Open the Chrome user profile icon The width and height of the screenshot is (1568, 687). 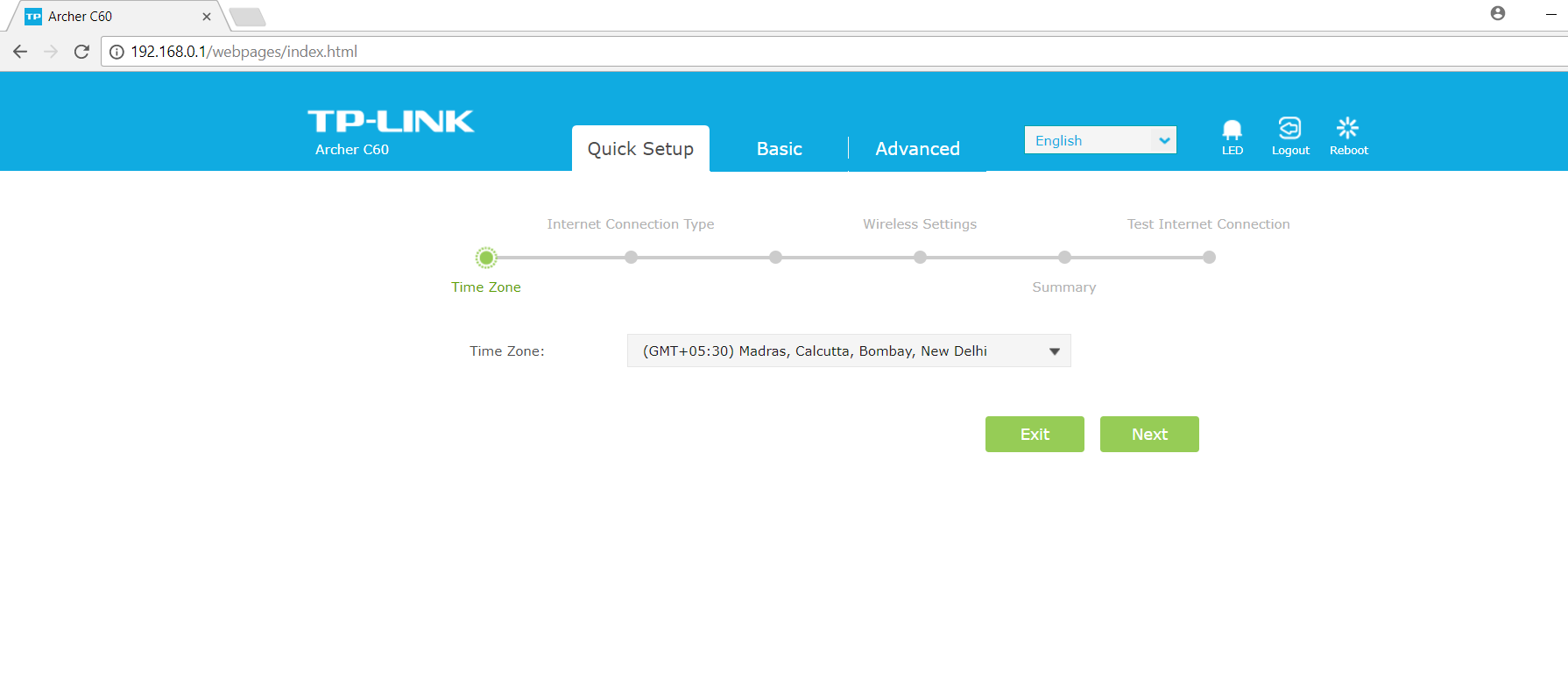pyautogui.click(x=1497, y=13)
